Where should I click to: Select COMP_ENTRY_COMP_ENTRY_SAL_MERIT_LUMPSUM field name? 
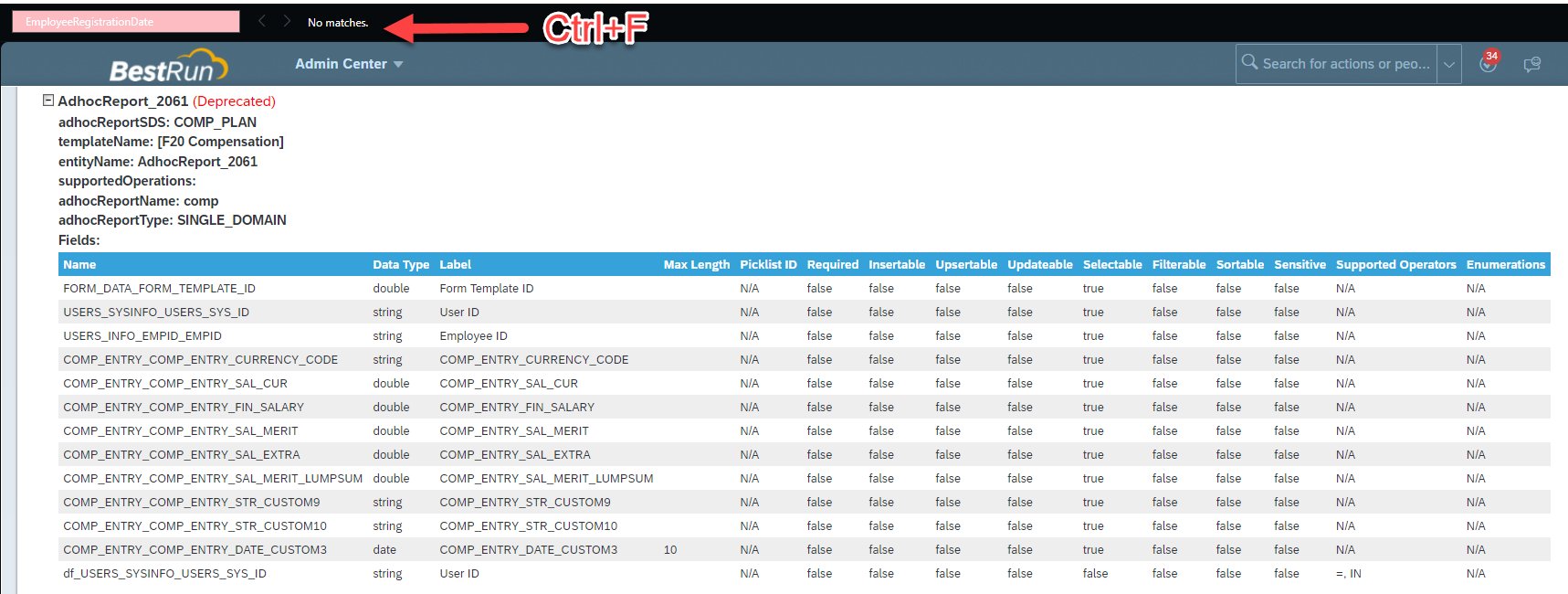pos(213,478)
